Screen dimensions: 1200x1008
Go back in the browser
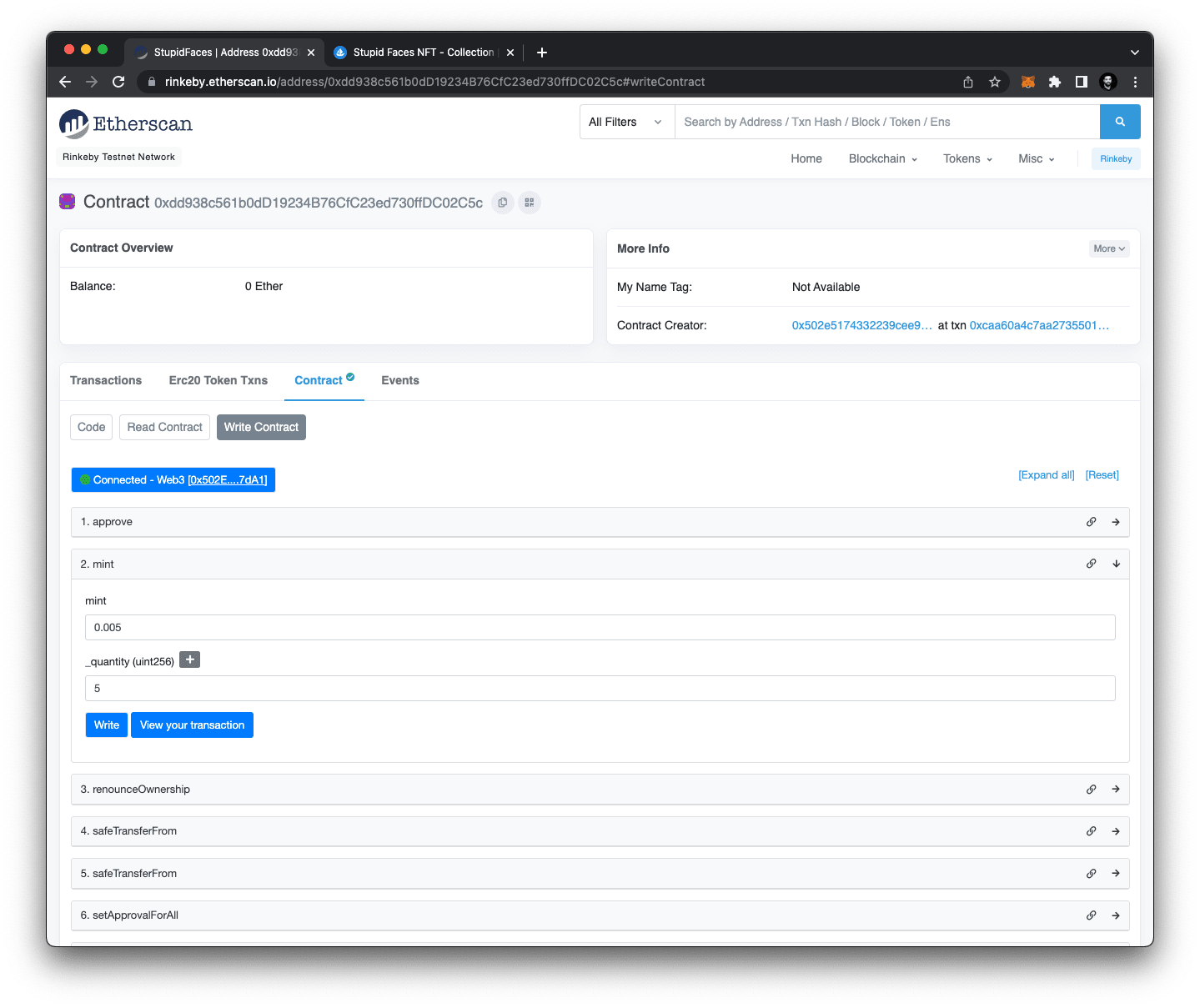click(x=65, y=82)
